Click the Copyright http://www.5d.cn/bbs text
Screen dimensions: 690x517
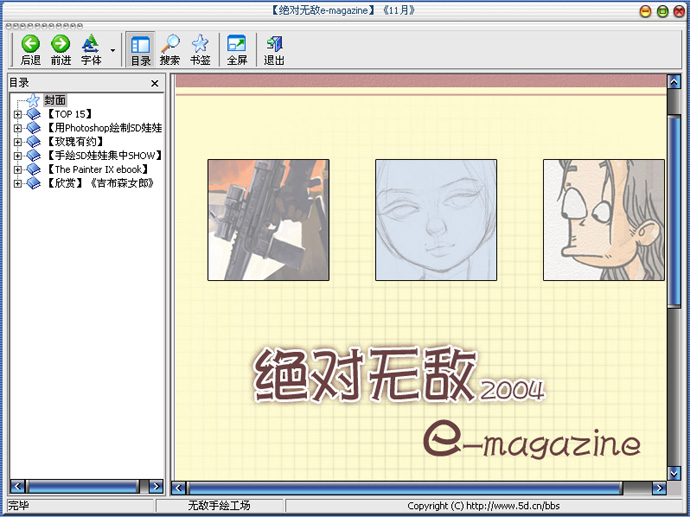[x=484, y=506]
